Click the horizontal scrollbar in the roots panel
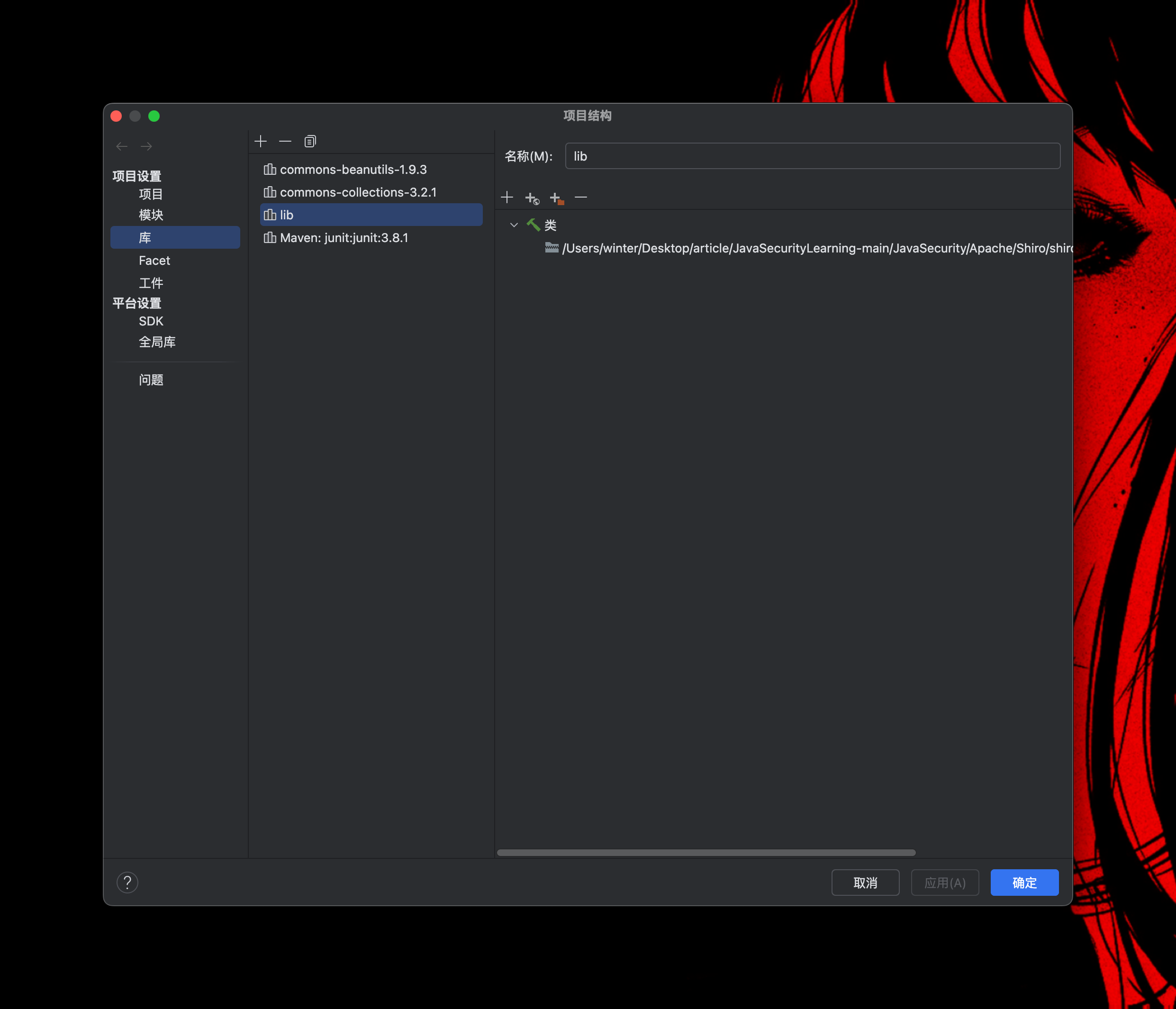This screenshot has height=1009, width=1176. point(706,852)
